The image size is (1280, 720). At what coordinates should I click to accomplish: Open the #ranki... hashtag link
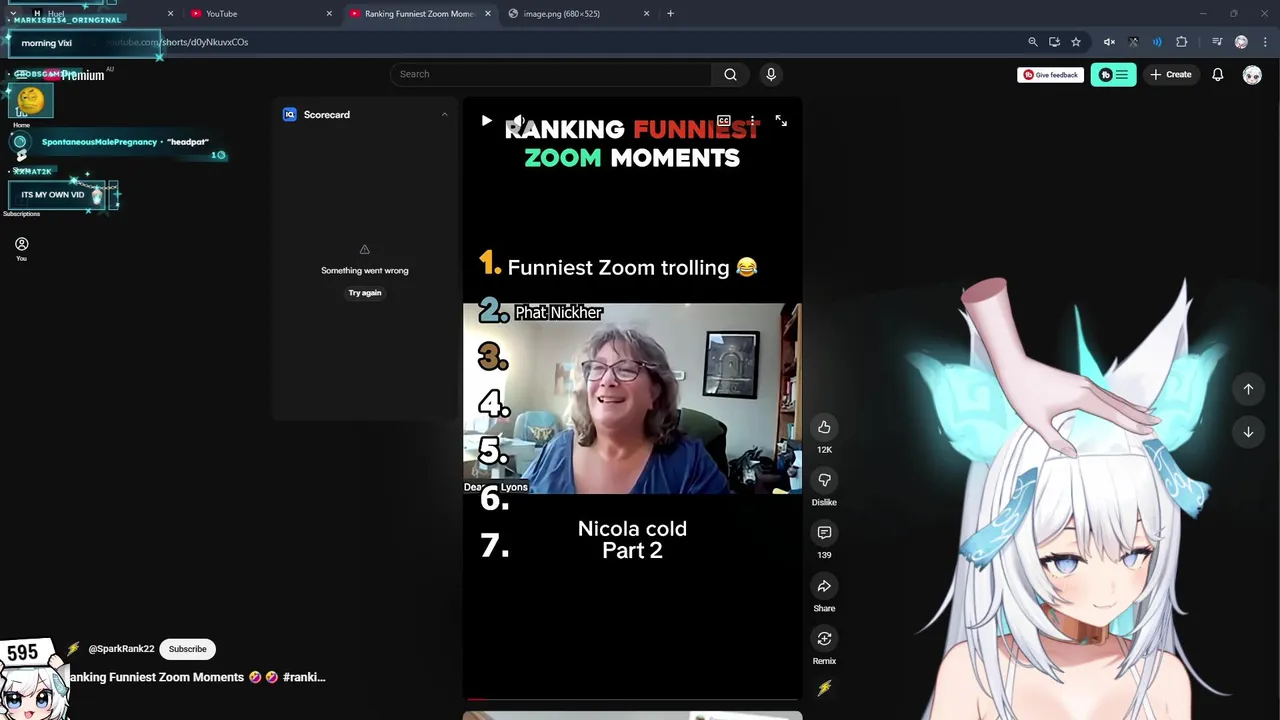304,677
